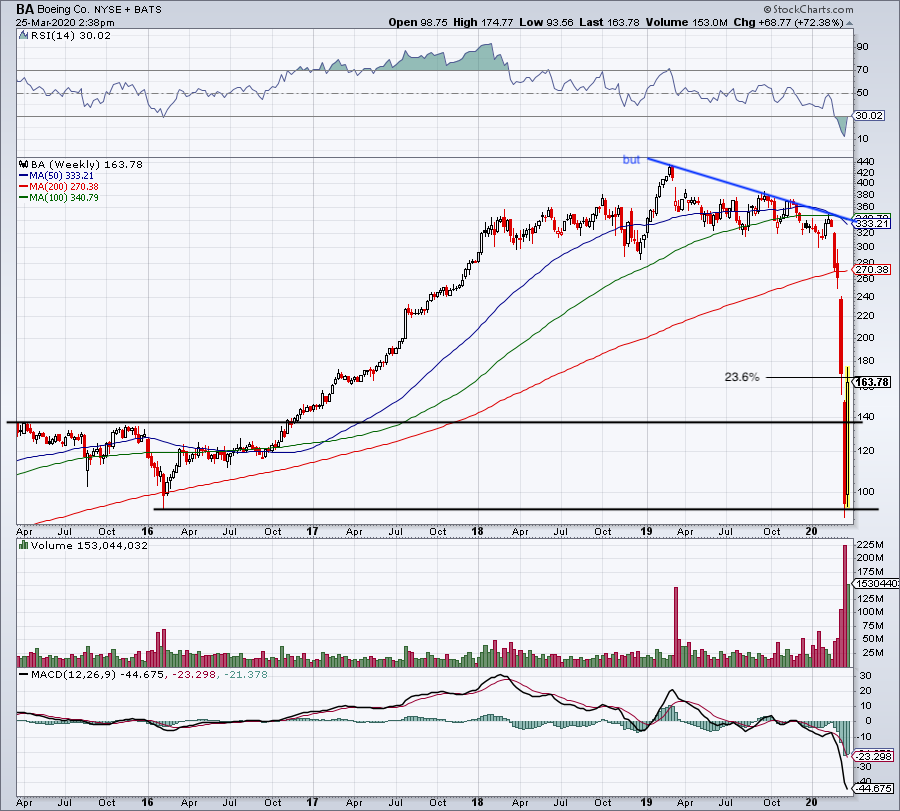Click the MA(200) 270.38 legend label

pos(64,187)
